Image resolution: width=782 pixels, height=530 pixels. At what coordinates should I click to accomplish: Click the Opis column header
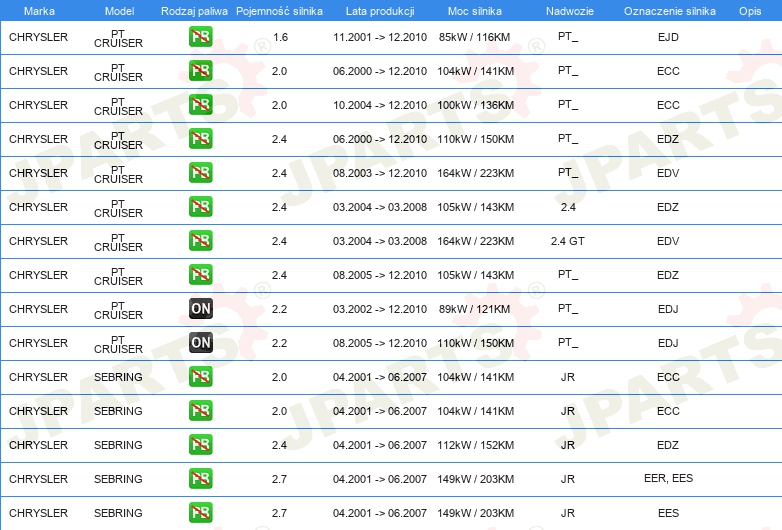pos(749,10)
